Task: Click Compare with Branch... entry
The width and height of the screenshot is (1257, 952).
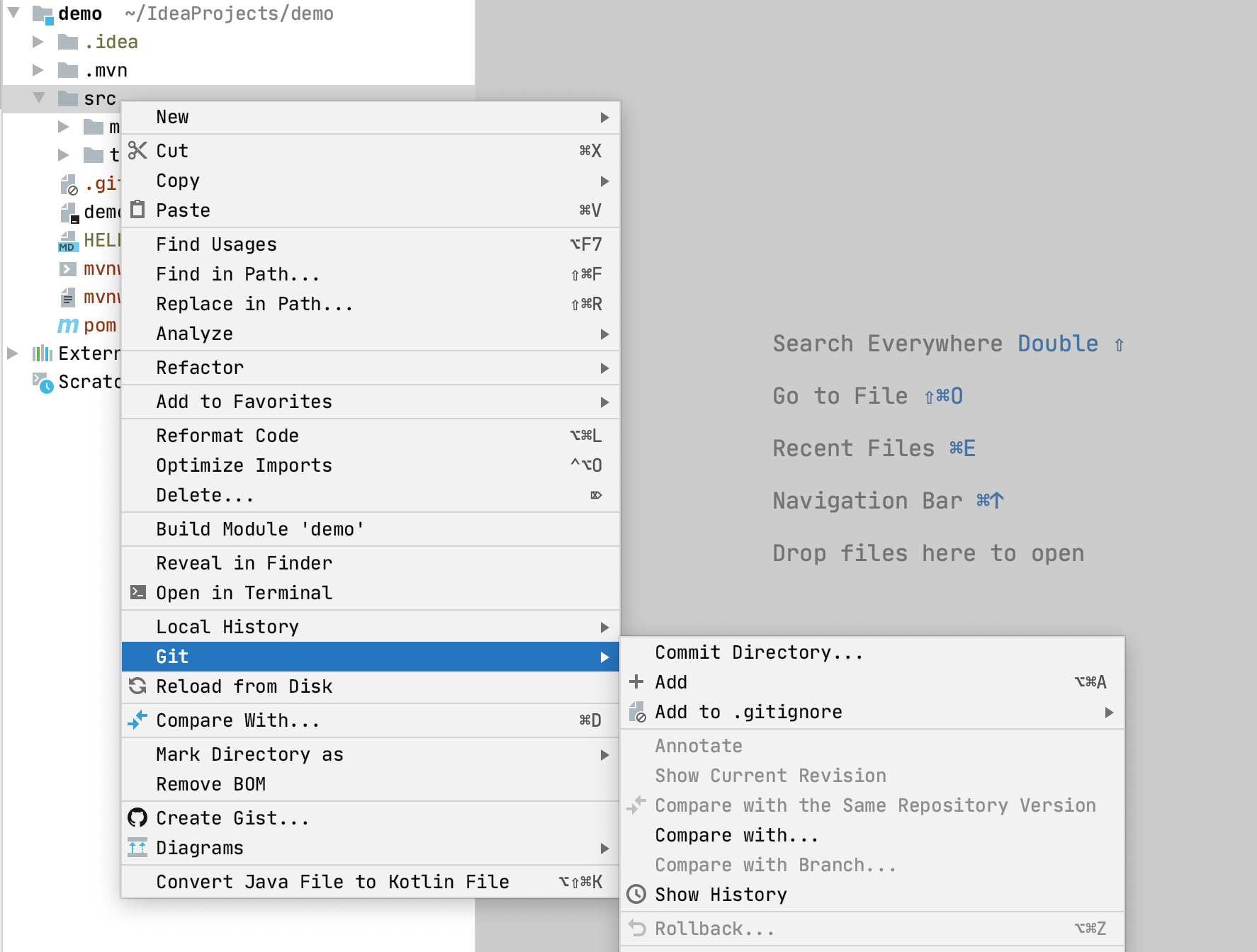Action: click(872, 864)
